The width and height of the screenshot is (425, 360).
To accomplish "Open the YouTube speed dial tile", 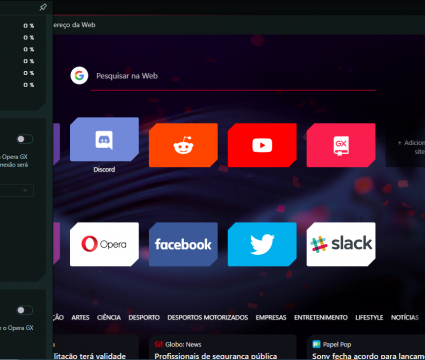I will tap(262, 145).
